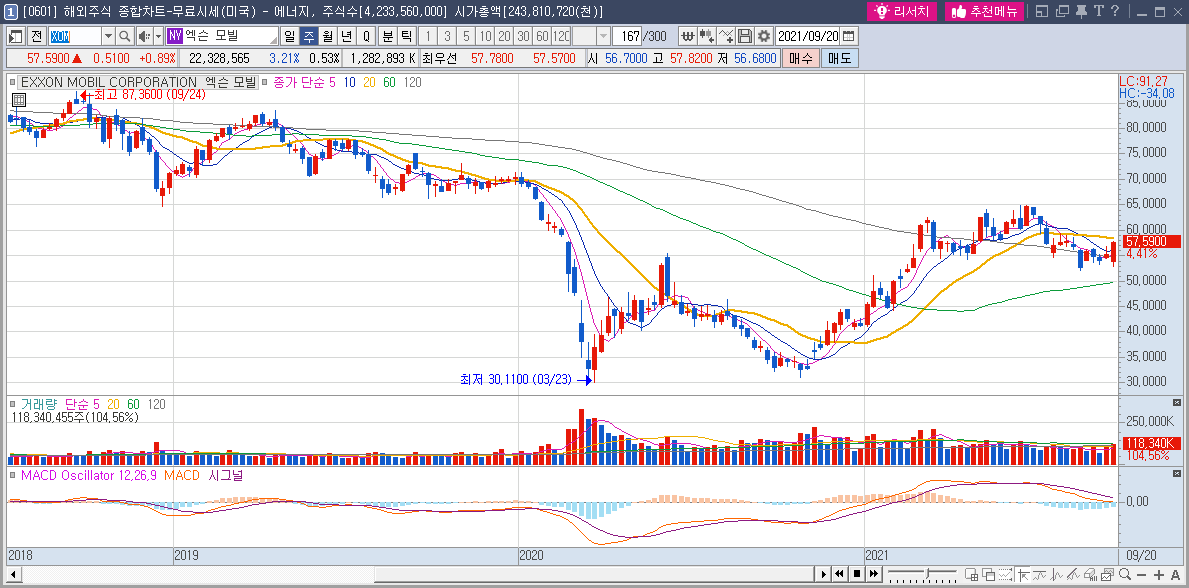Click the play button in bottom bar

pos(824,574)
